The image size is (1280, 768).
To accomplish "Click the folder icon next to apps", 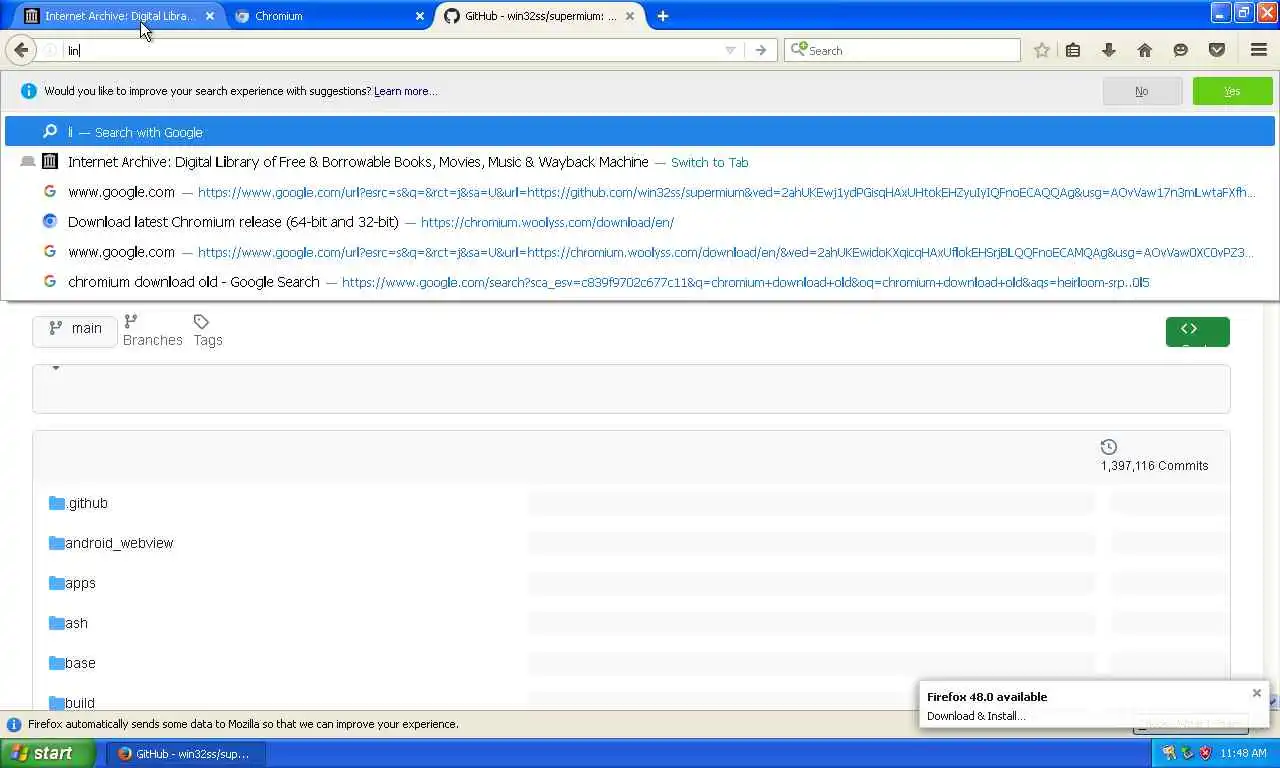I will tap(56, 583).
